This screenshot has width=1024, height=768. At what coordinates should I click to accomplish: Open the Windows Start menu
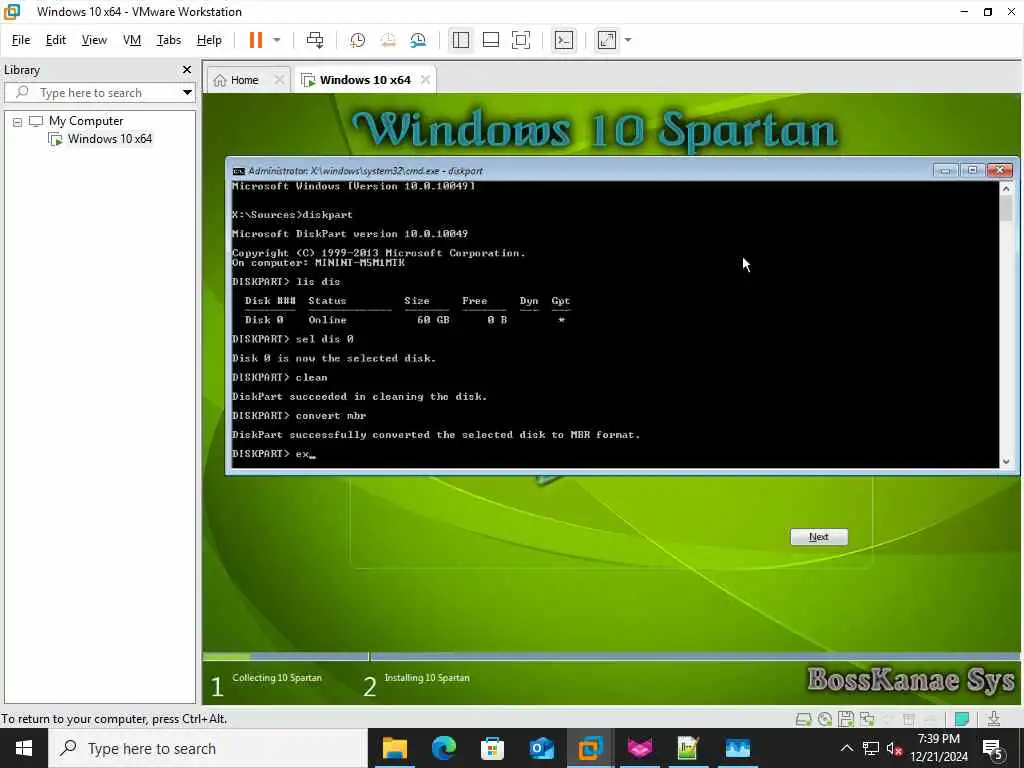pos(24,748)
